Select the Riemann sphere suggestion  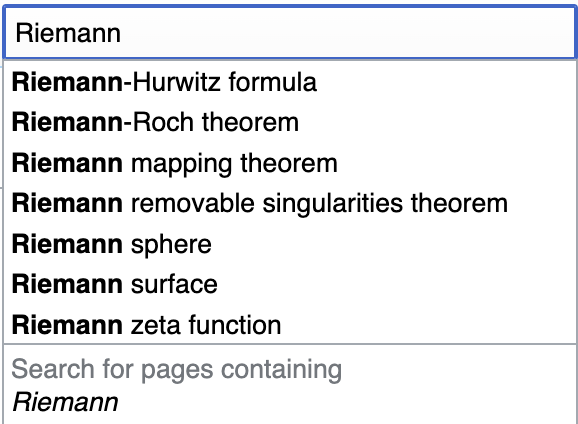pos(290,244)
